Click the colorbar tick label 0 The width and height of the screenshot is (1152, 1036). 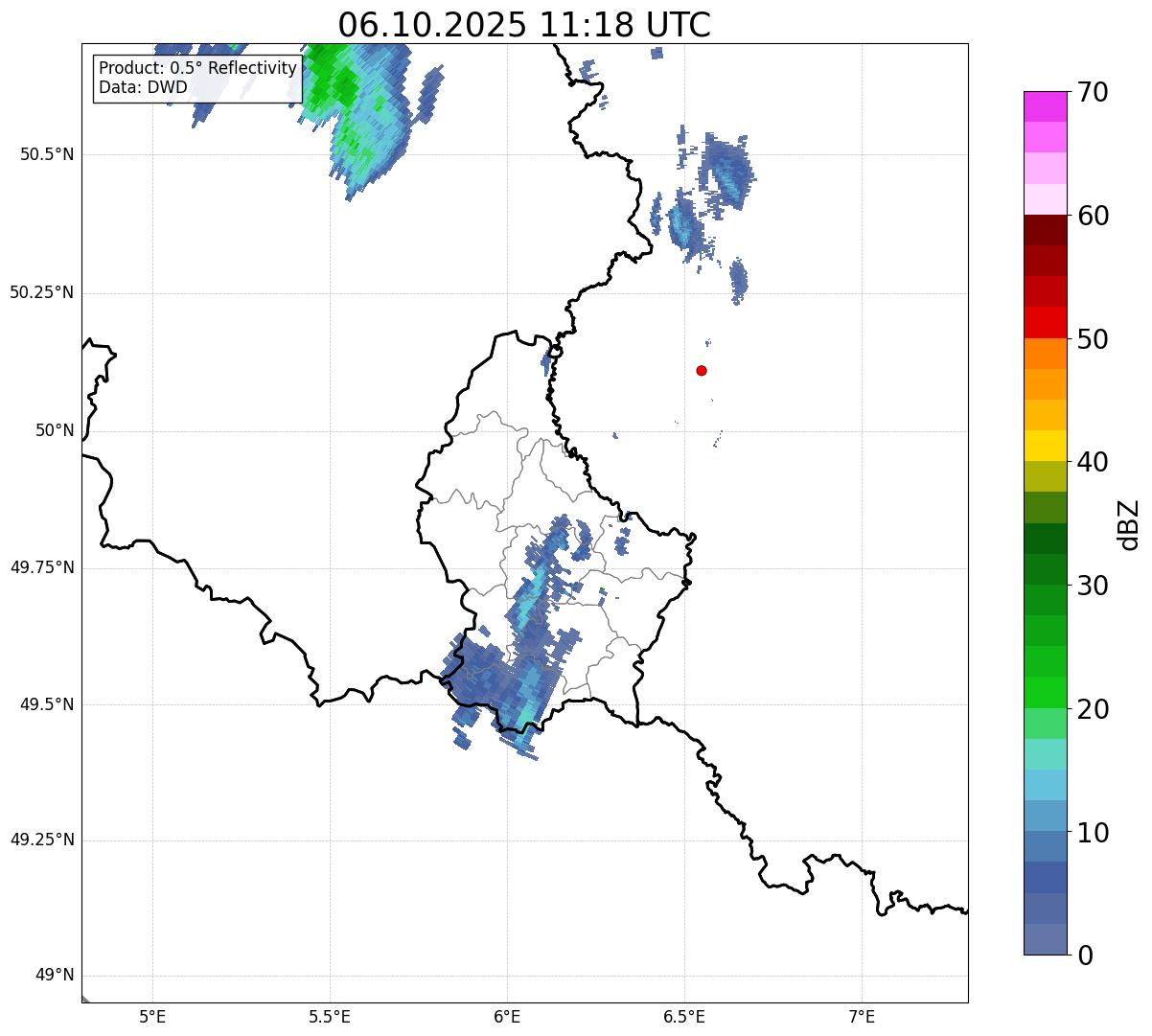1085,955
